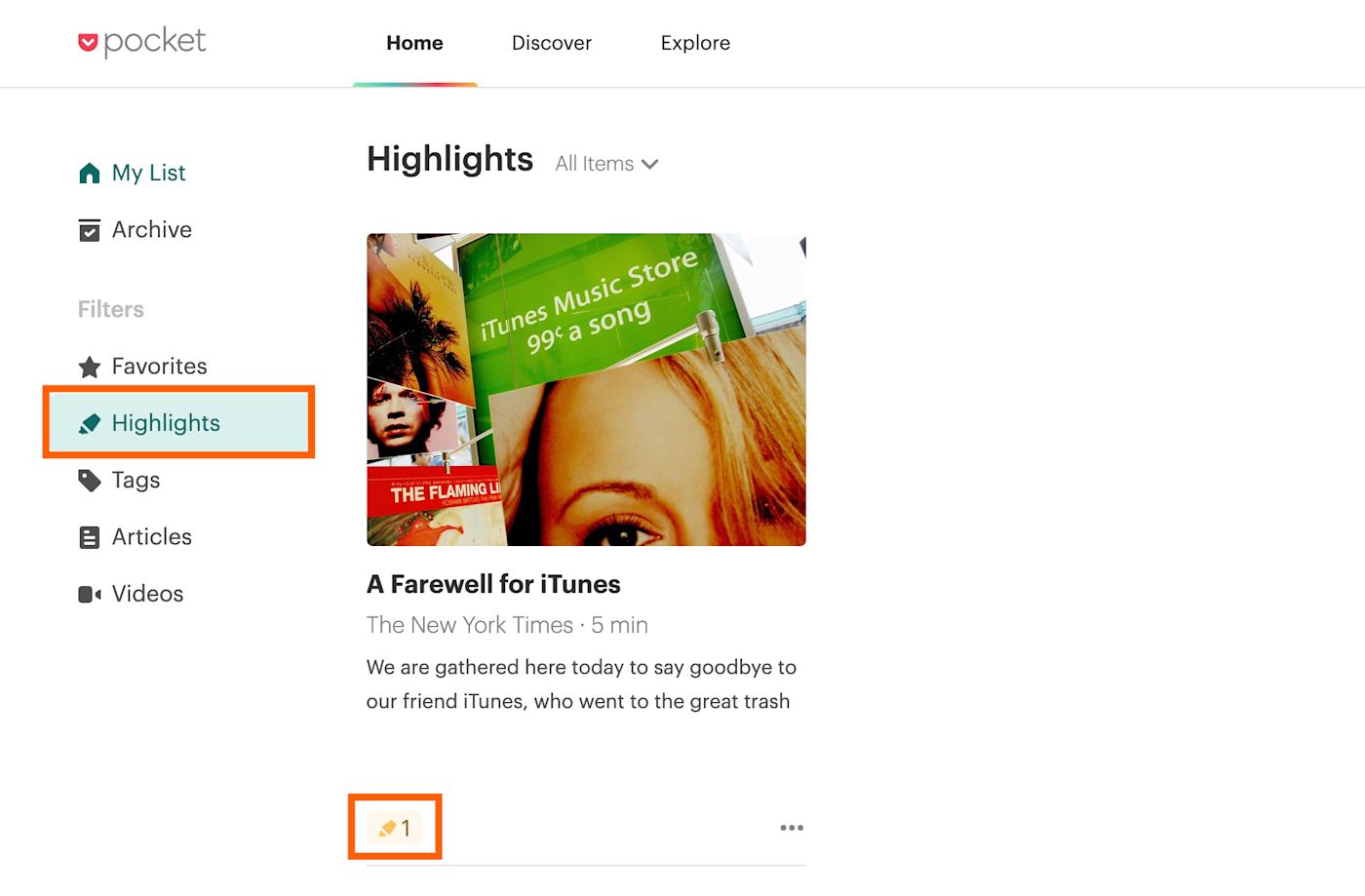Open the iTunes Music Store thumbnail

(x=586, y=389)
